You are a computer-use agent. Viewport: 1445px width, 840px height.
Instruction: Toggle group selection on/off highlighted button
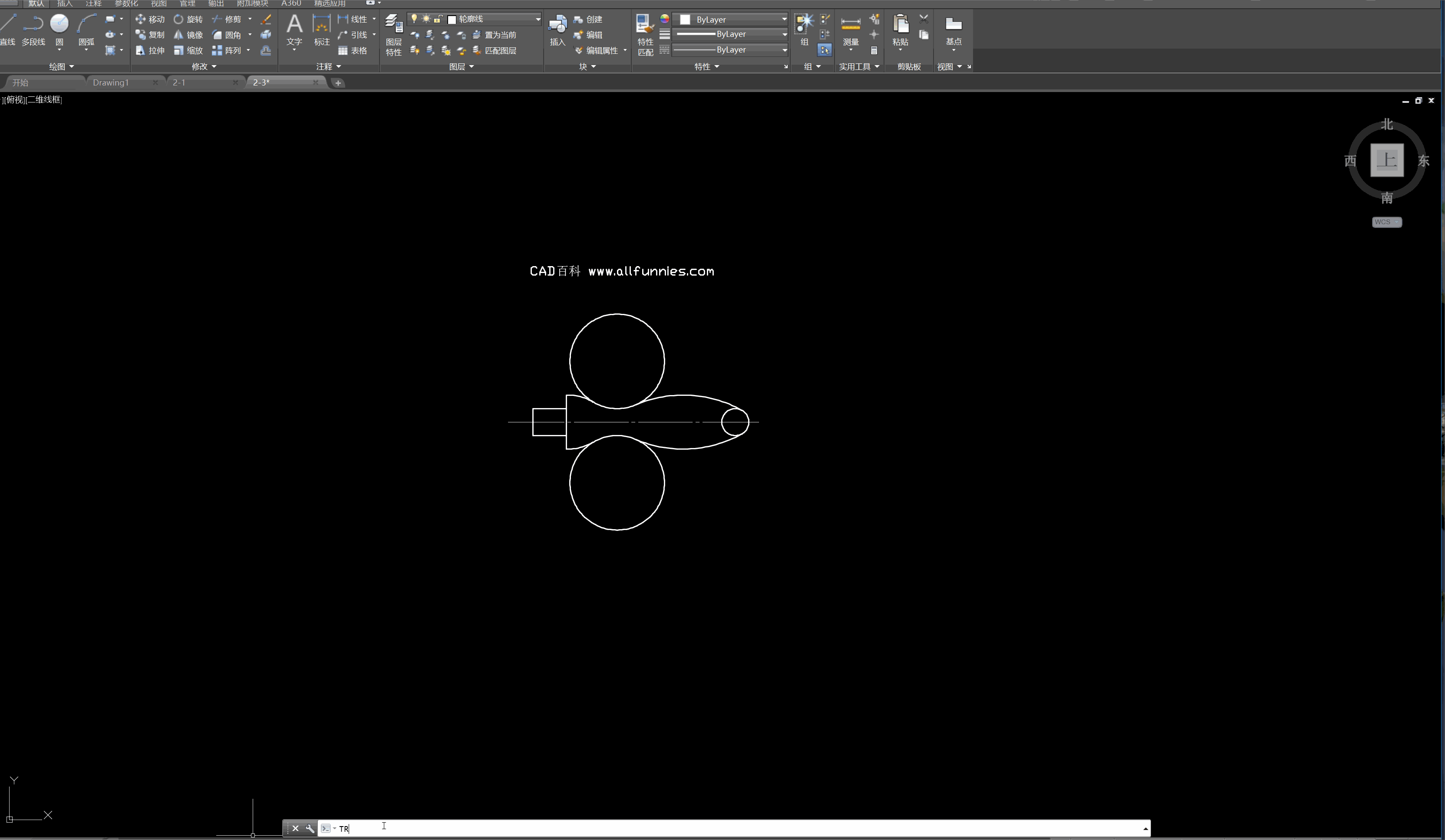coord(825,50)
